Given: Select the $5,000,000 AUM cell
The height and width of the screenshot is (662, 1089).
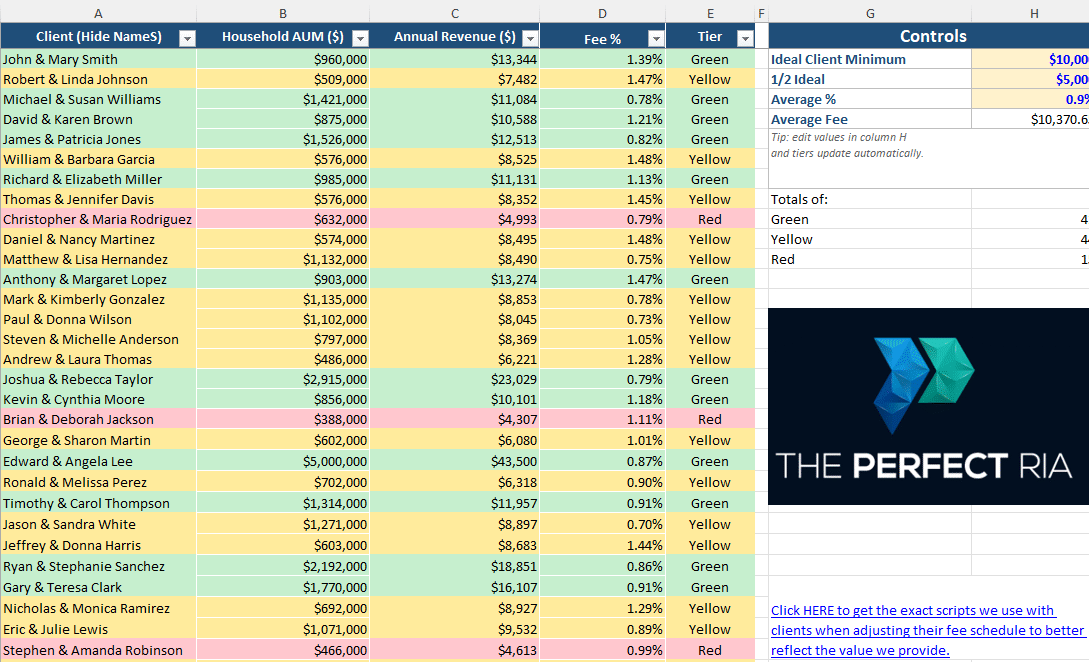Looking at the screenshot, I should [283, 461].
